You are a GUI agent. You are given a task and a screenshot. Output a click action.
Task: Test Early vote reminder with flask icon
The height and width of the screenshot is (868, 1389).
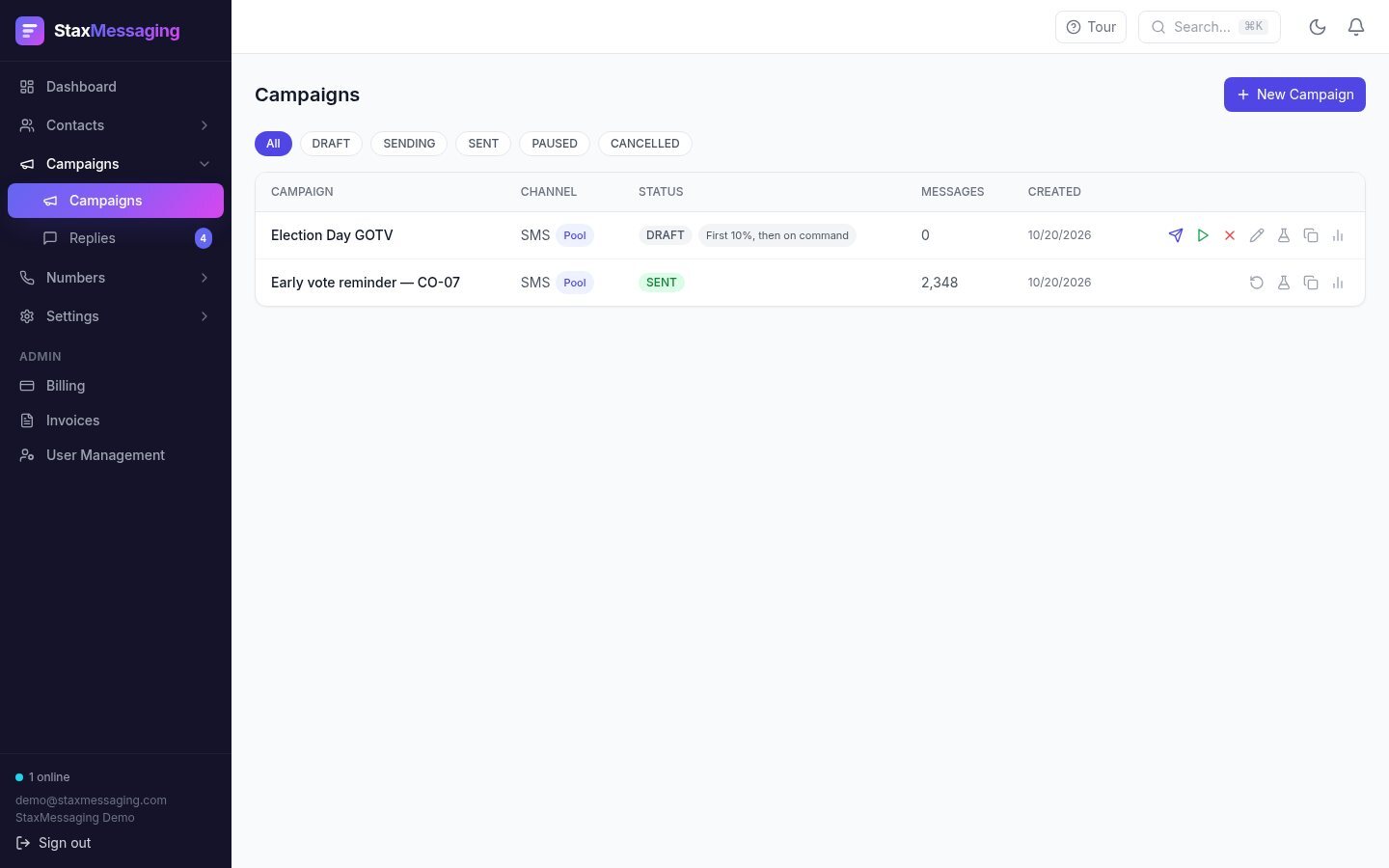[x=1284, y=283]
